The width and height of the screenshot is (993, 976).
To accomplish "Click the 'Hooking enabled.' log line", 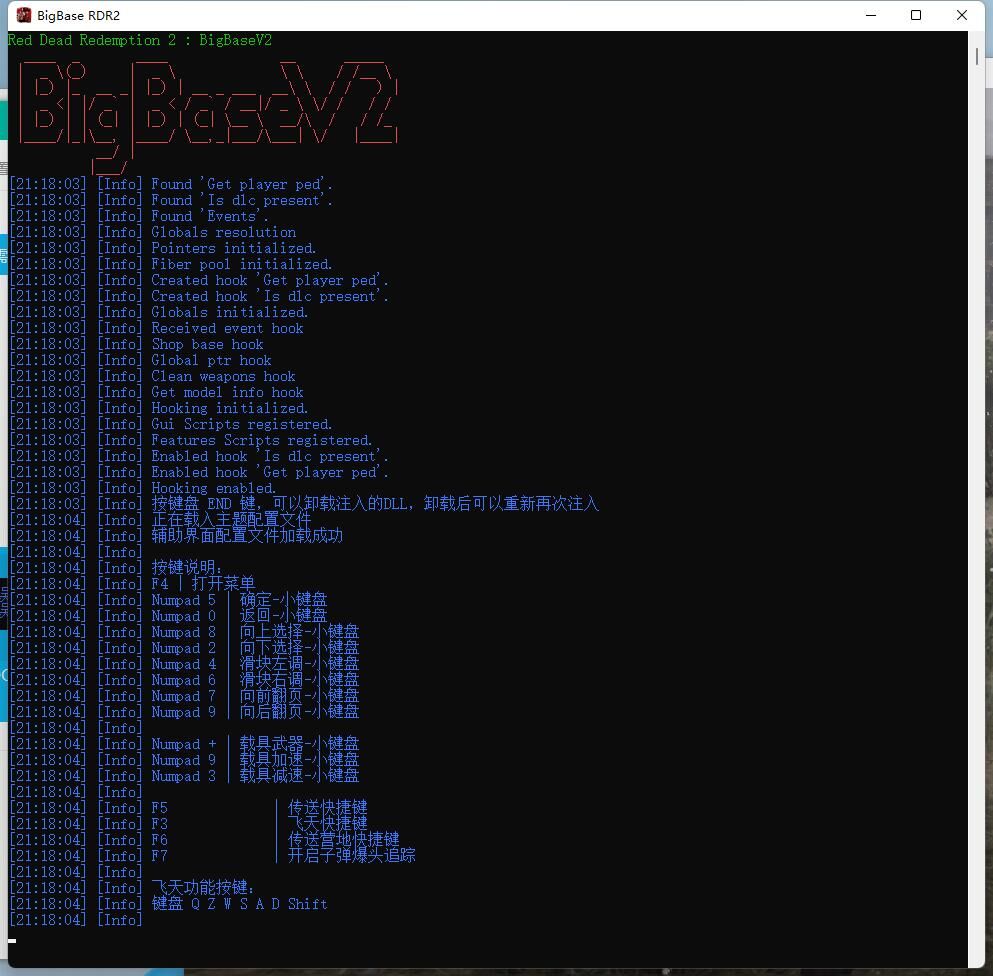I will [143, 488].
